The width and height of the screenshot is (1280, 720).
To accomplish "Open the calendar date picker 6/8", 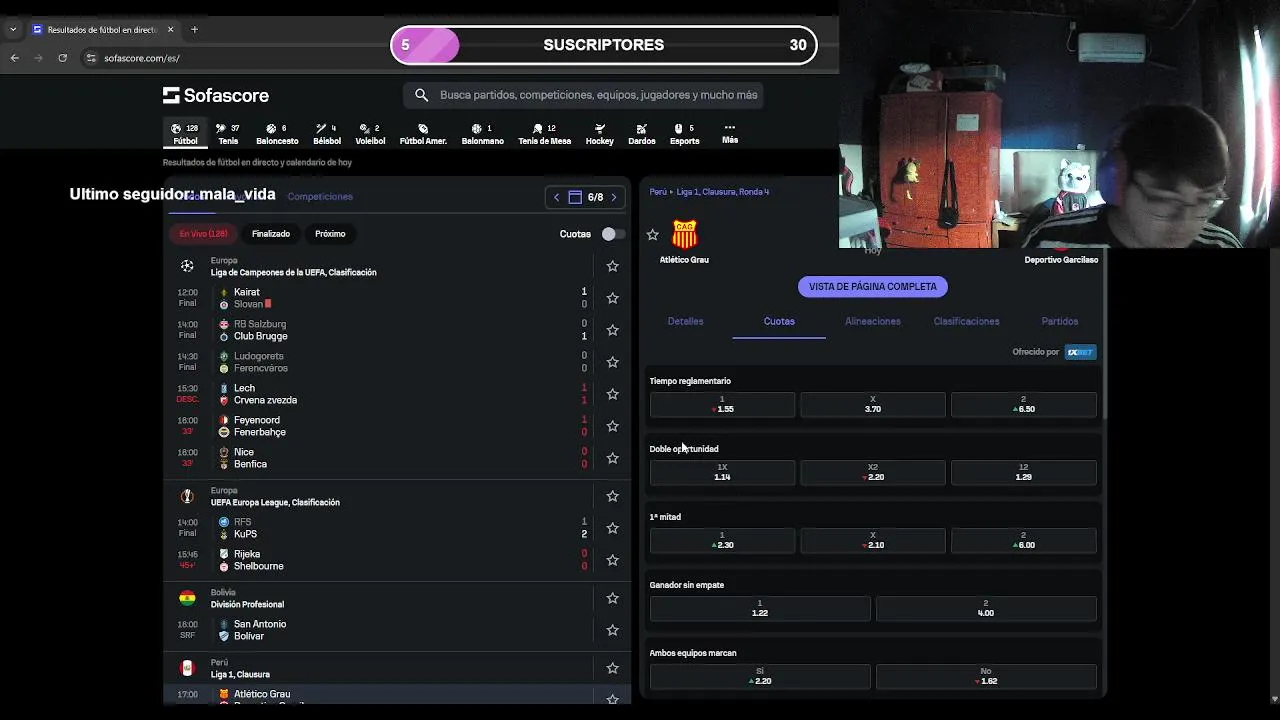I will coord(585,197).
